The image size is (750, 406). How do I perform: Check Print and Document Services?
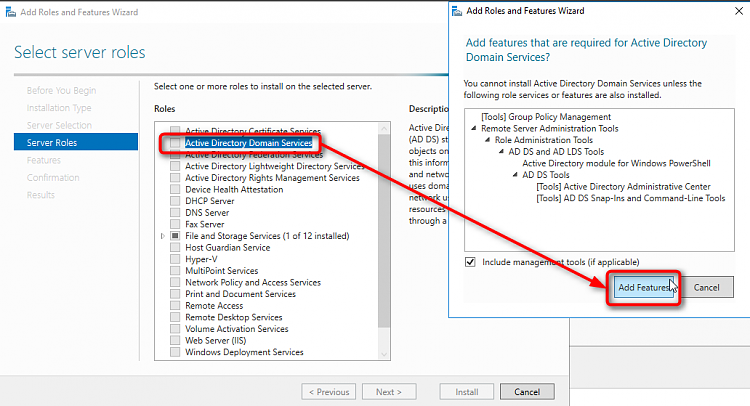coord(175,294)
